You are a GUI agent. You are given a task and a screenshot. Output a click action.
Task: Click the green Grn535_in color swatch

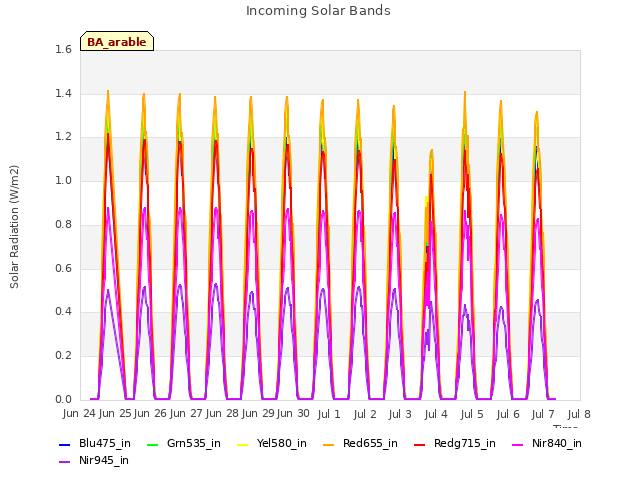(152, 444)
